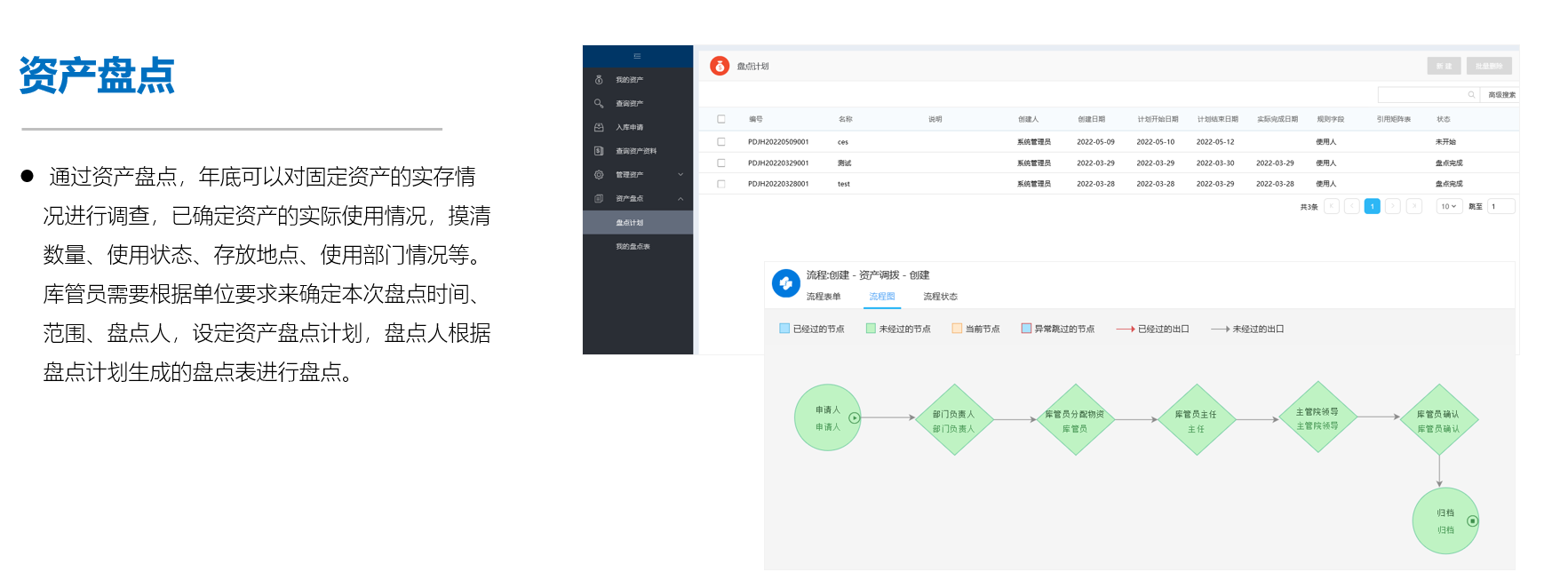
Task: Click the 状态 column header
Action: click(1444, 119)
